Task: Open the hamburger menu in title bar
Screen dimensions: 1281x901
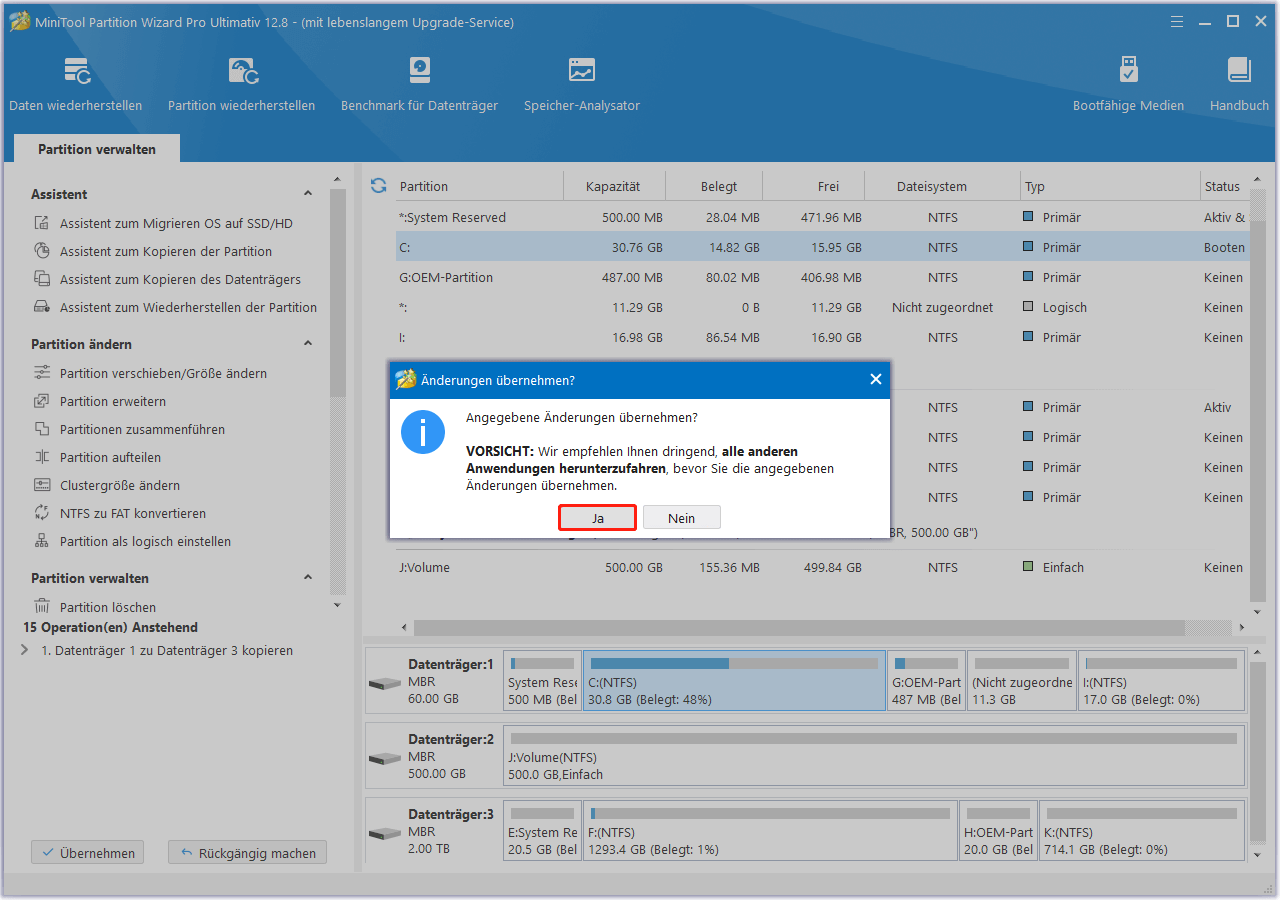Action: click(x=1177, y=21)
